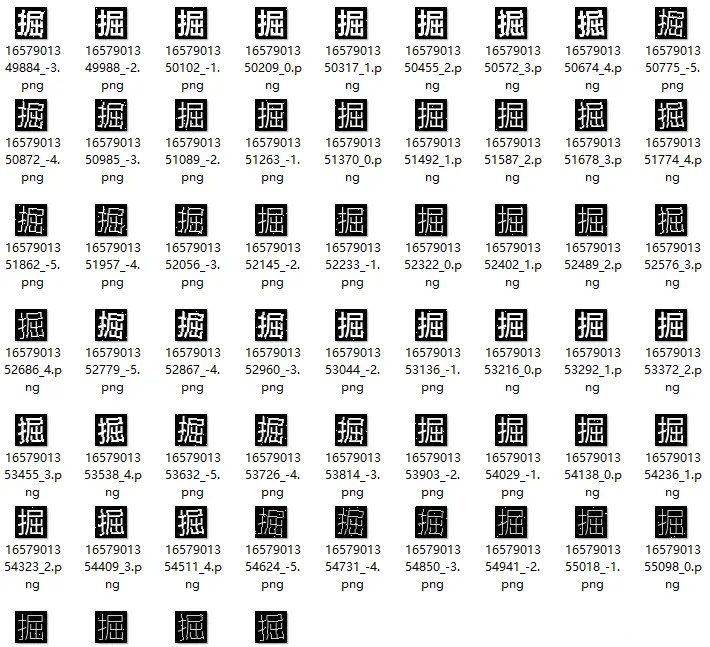Select thumbnail of 1657901354323_2.png
This screenshot has height=647, width=710.
pyautogui.click(x=31, y=522)
